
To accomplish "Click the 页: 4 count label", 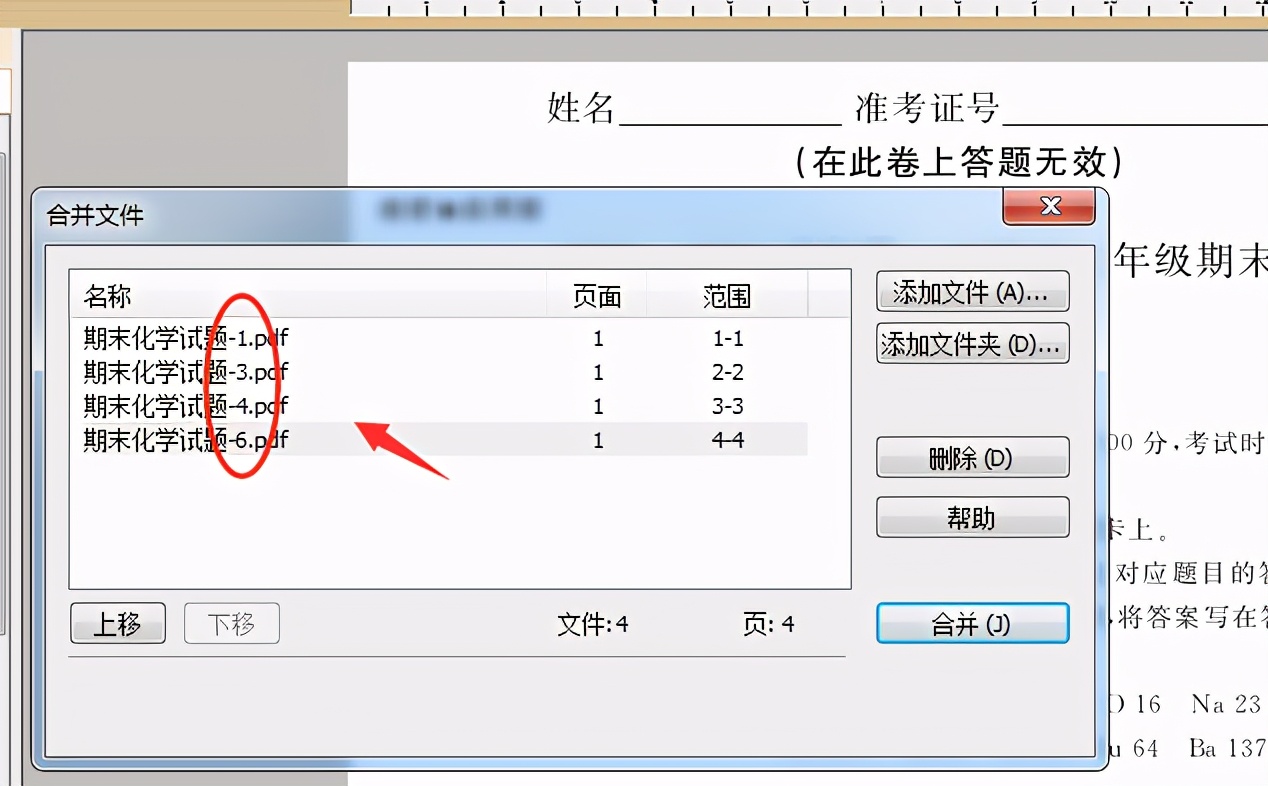I will click(x=768, y=624).
